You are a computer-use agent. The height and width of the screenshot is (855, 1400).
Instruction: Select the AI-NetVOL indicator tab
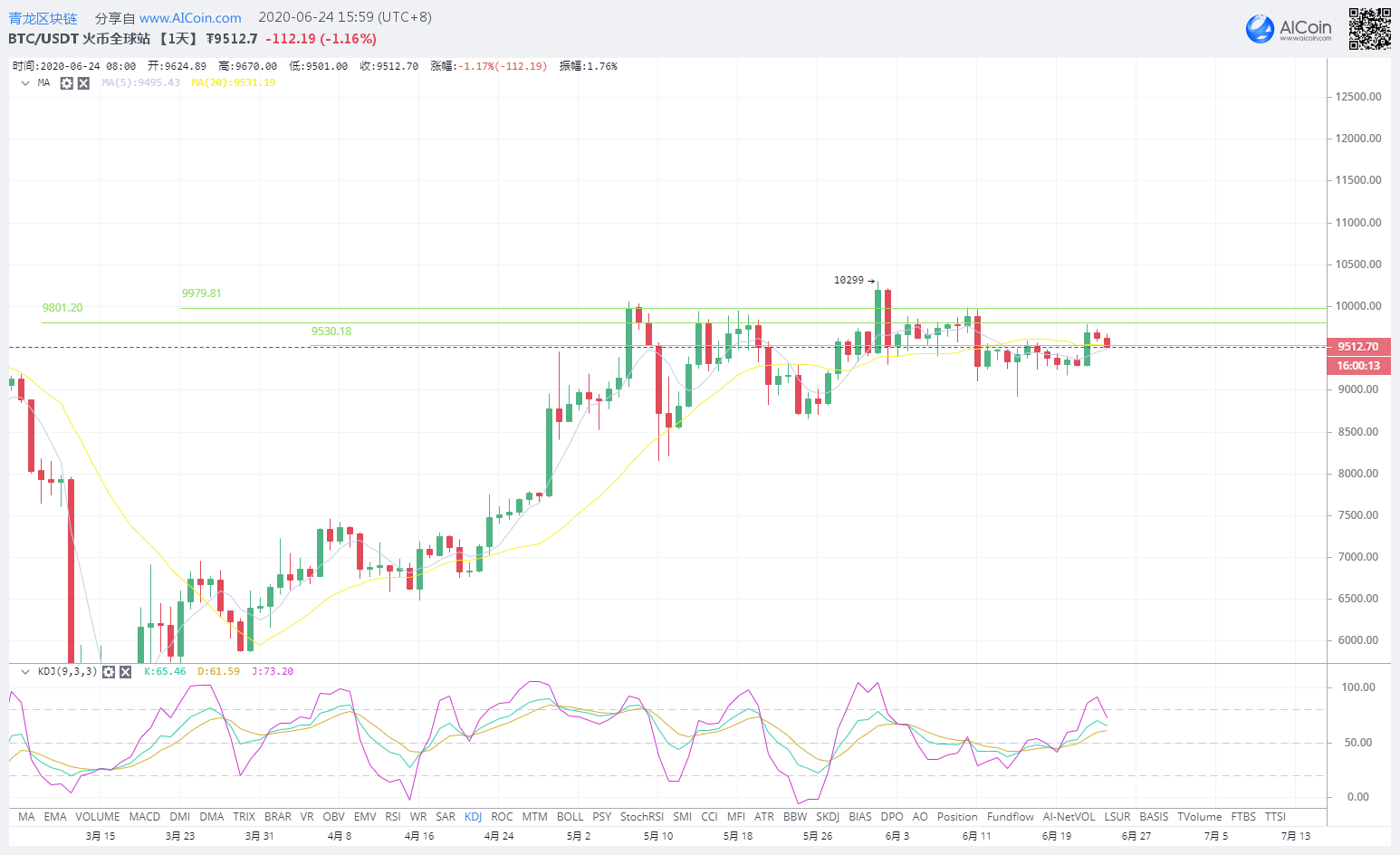(x=1069, y=817)
